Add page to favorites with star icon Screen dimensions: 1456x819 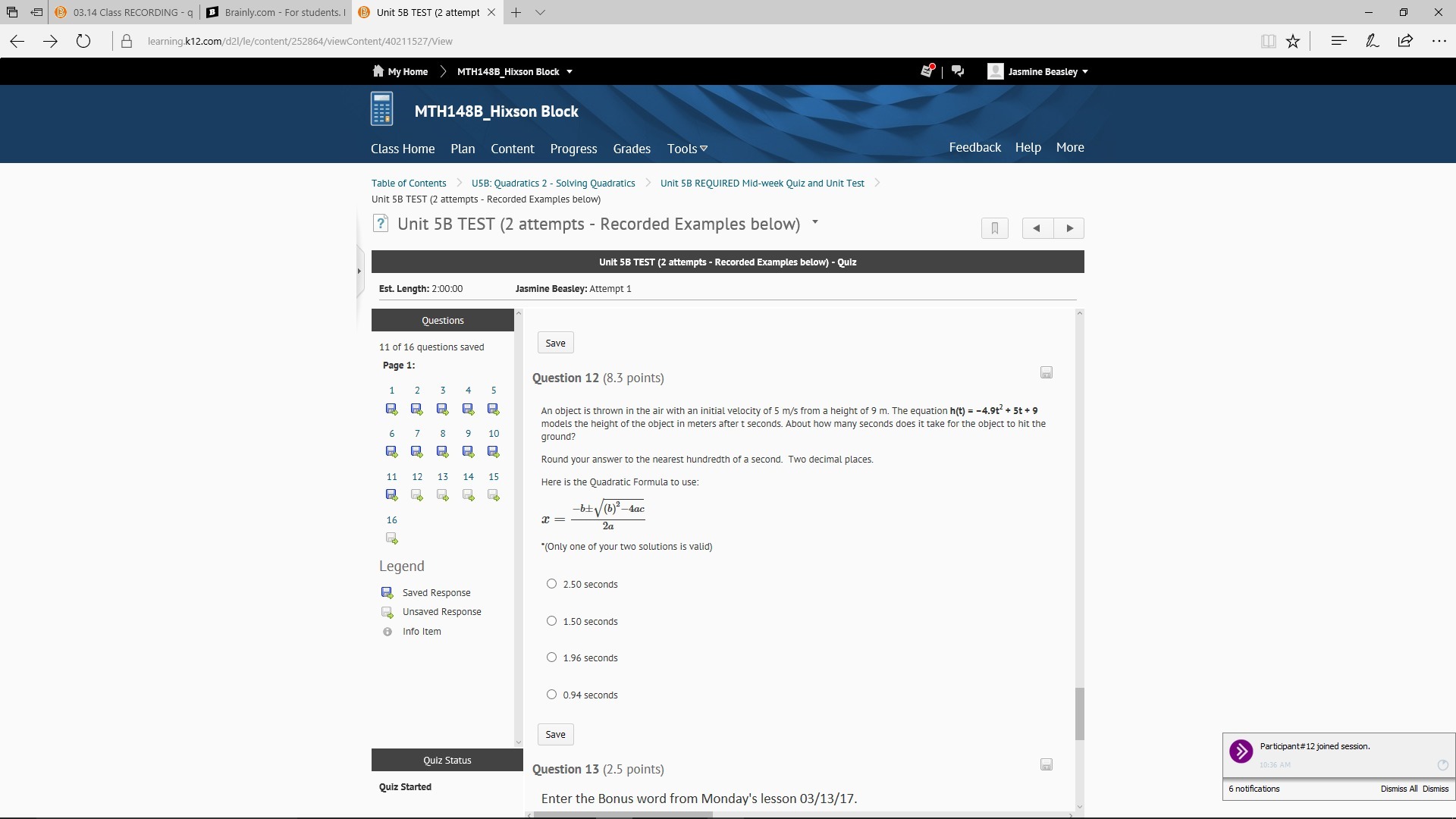point(1293,42)
